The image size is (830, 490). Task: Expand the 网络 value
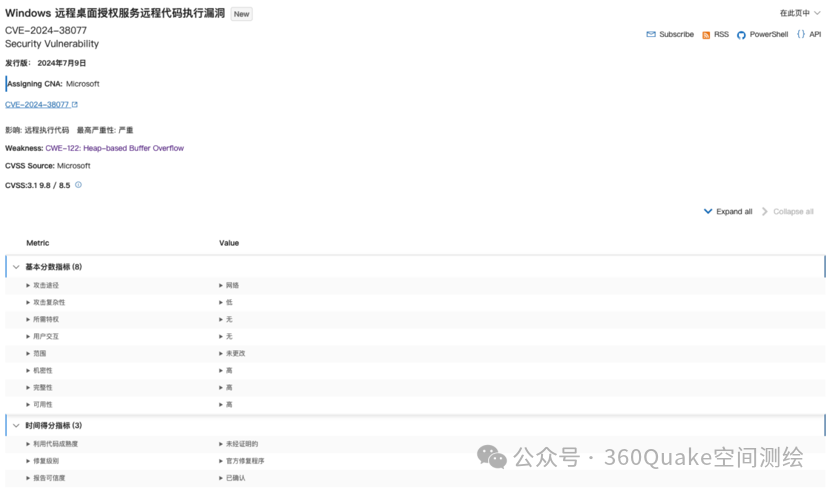coord(229,285)
